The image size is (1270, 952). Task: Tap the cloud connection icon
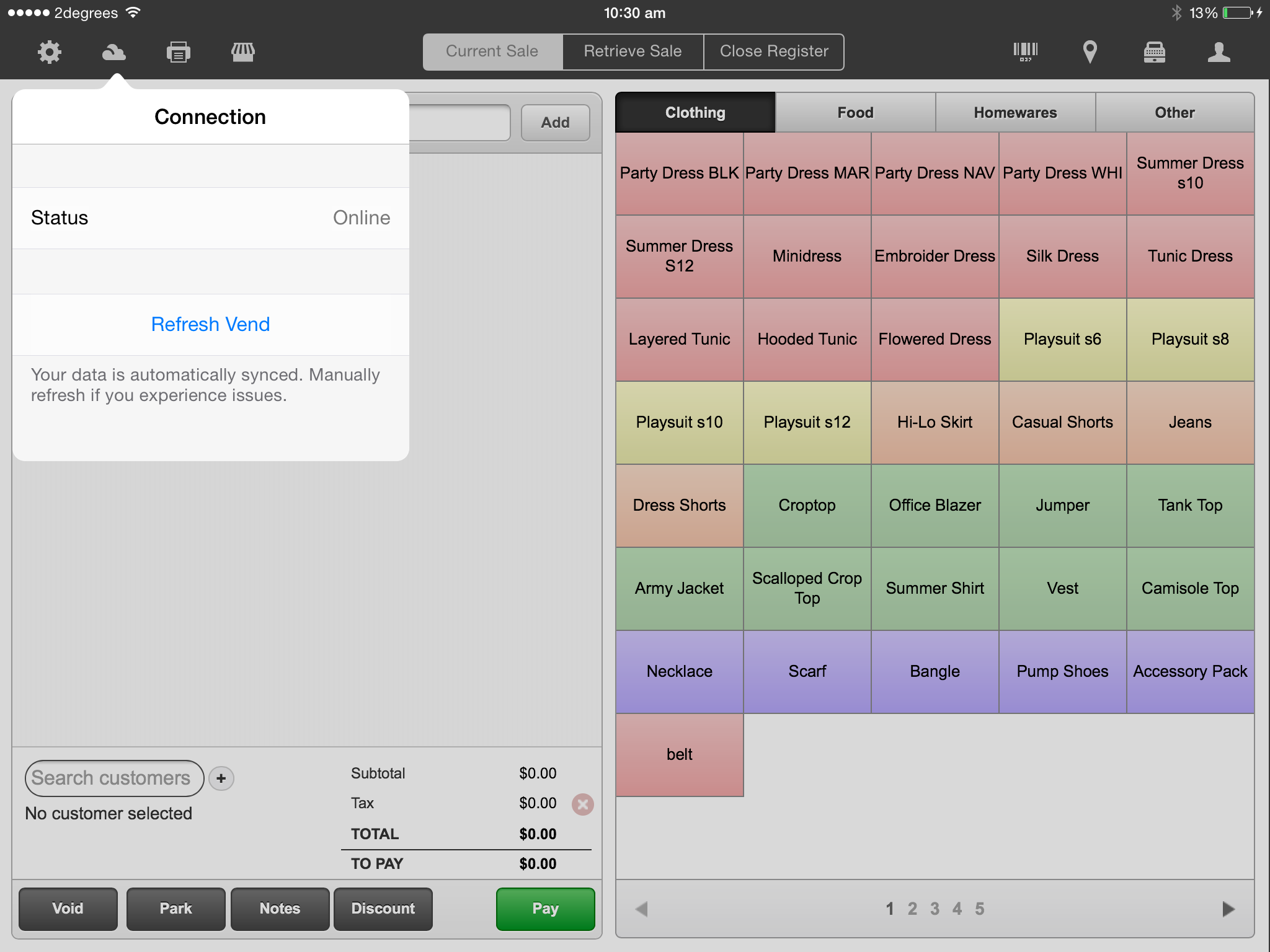pyautogui.click(x=114, y=52)
